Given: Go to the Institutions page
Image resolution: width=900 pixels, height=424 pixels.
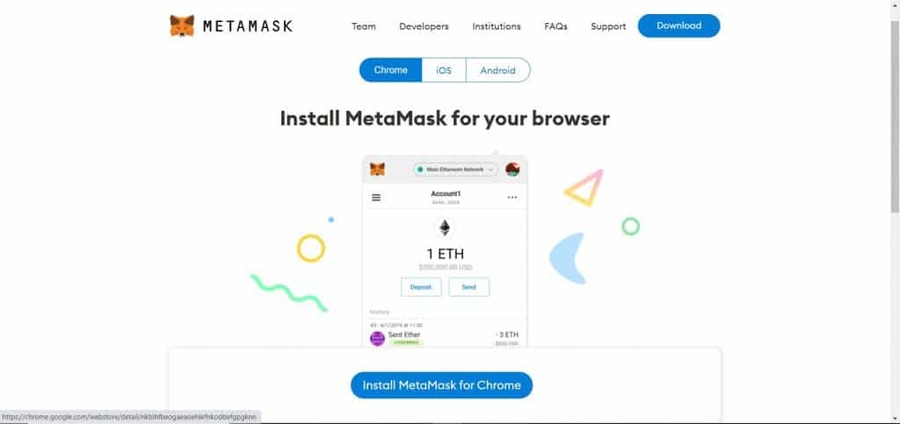Looking at the screenshot, I should click(x=496, y=26).
